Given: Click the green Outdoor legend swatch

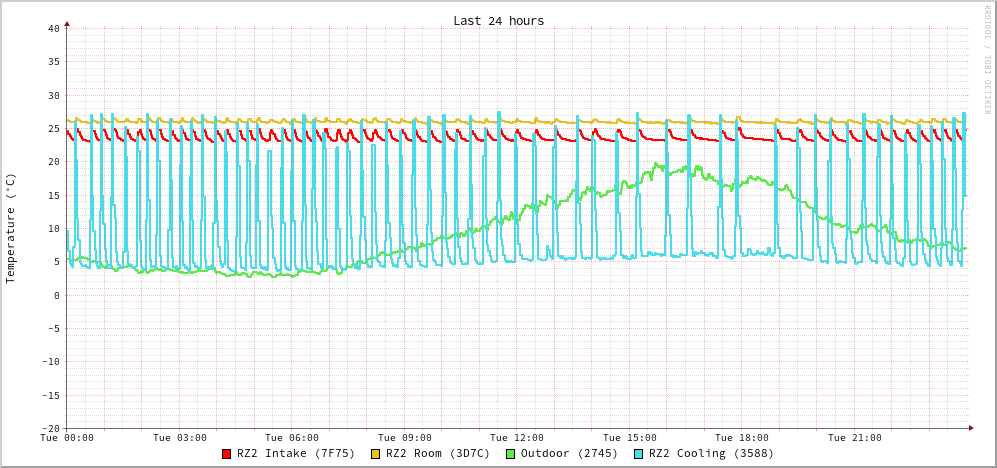Looking at the screenshot, I should coord(510,454).
